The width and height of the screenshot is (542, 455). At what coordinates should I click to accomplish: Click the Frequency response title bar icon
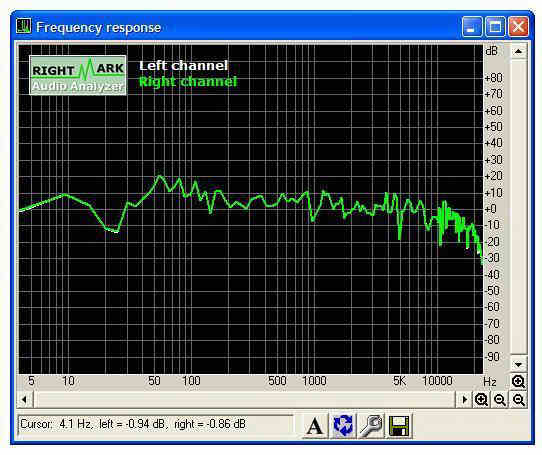pos(24,26)
